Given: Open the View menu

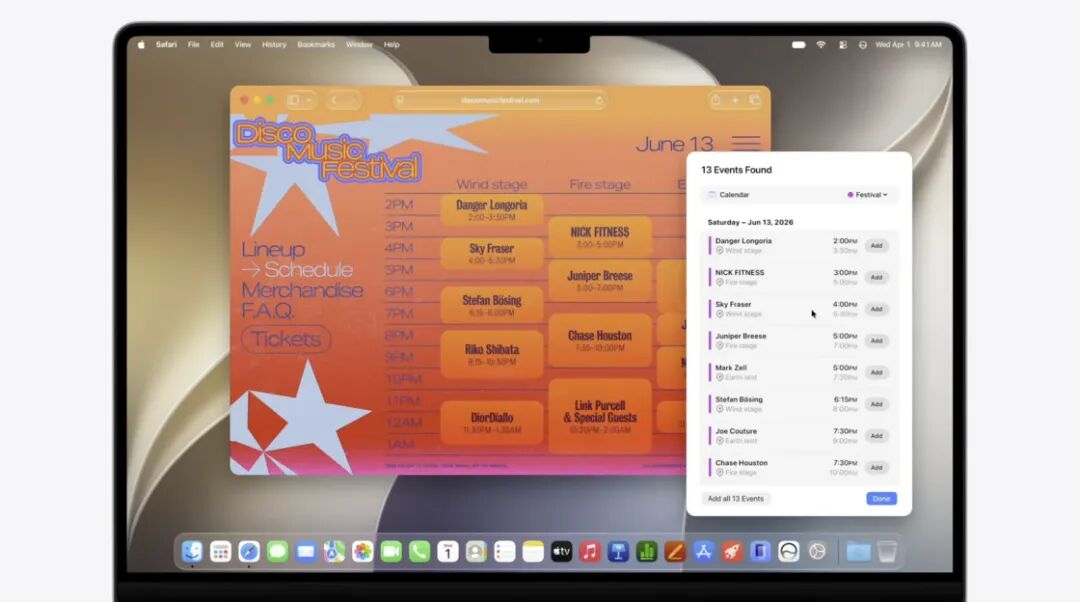Looking at the screenshot, I should coord(242,45).
